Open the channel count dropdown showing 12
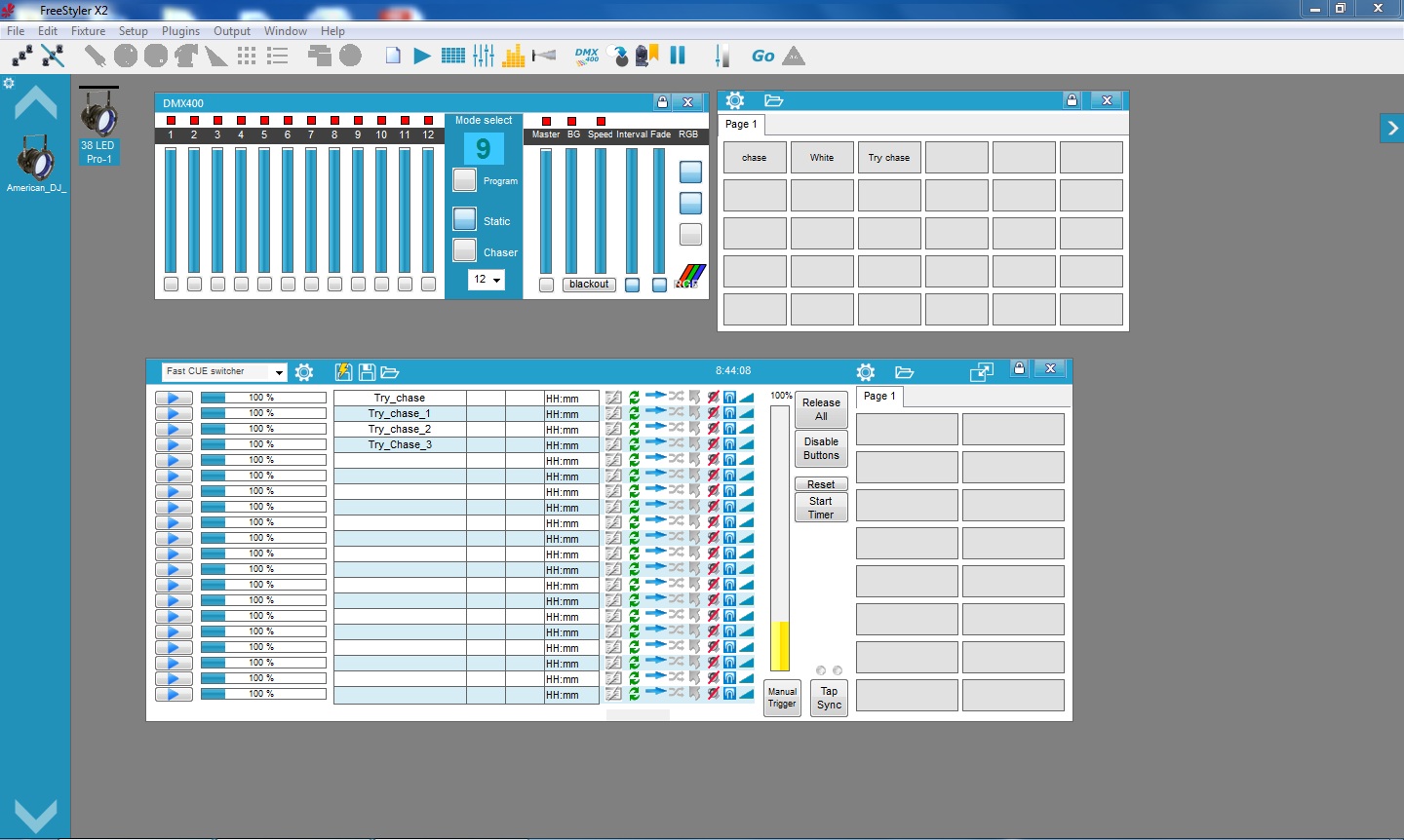 pos(486,280)
